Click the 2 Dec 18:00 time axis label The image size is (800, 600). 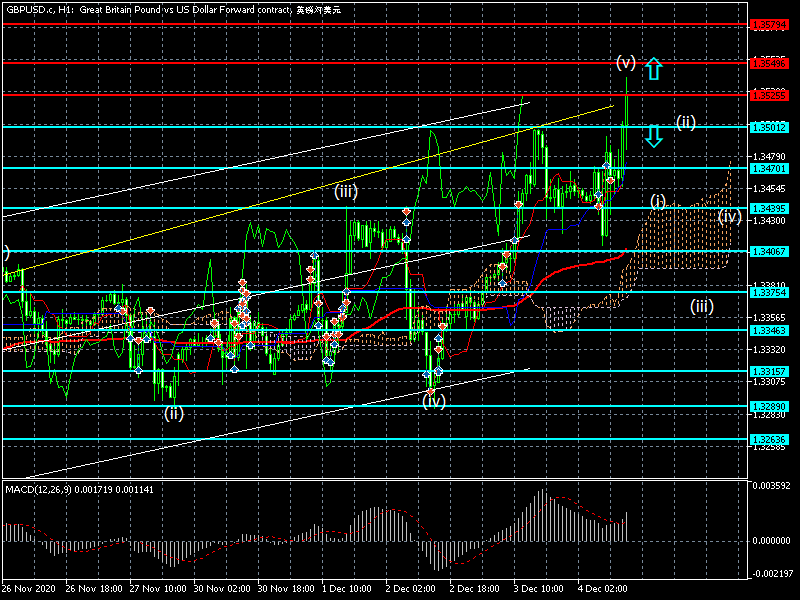pyautogui.click(x=474, y=589)
